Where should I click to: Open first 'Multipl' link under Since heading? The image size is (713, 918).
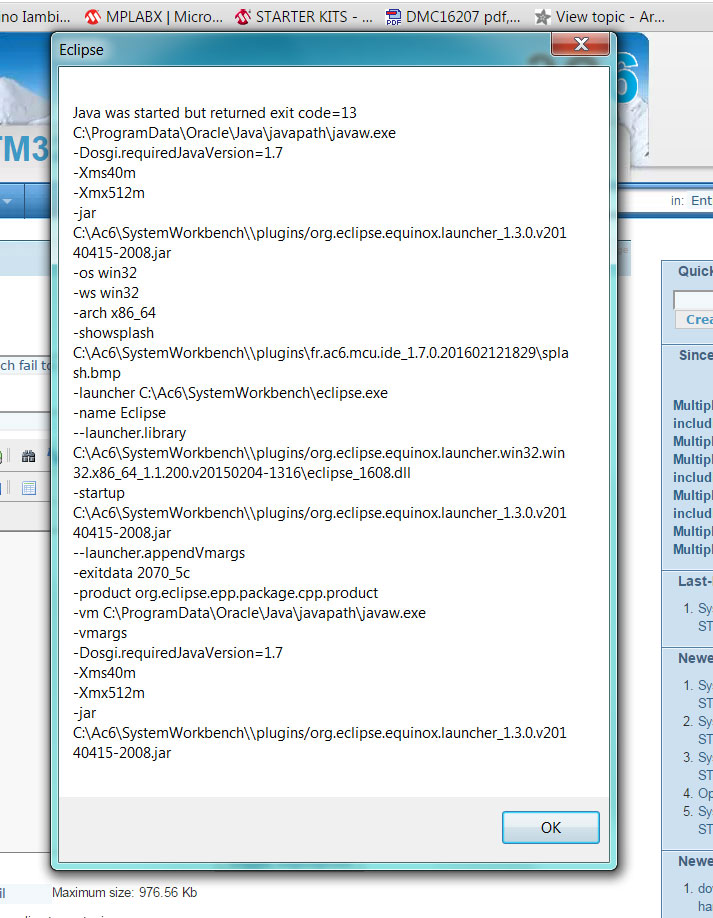pos(693,405)
